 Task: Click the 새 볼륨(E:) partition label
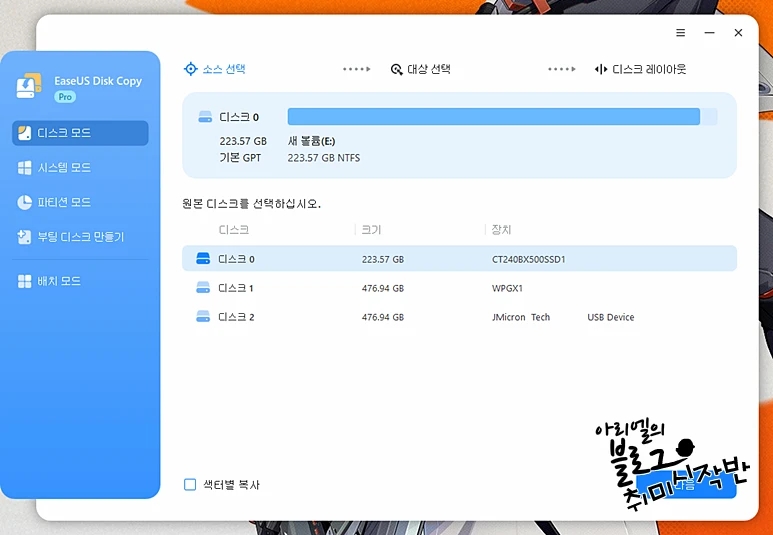[312, 142]
